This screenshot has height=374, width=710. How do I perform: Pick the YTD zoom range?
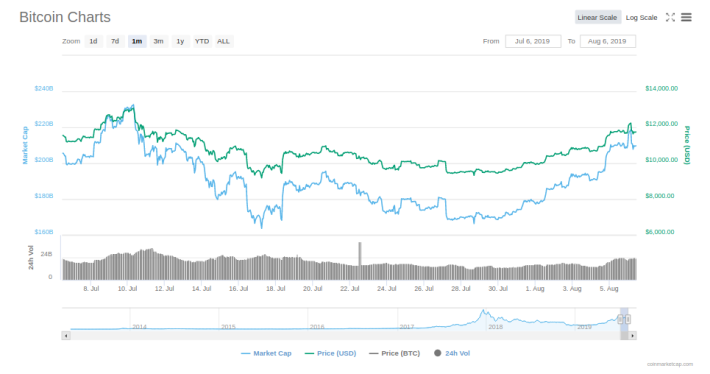(202, 41)
